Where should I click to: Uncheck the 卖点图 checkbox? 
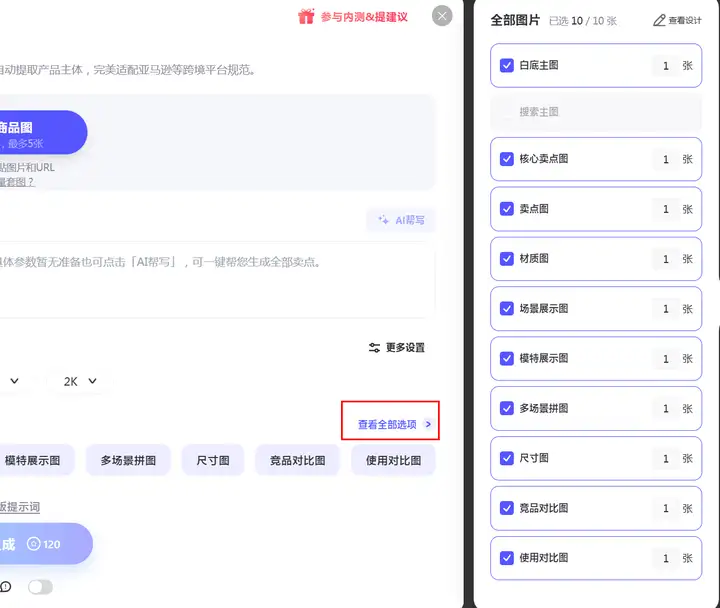506,209
